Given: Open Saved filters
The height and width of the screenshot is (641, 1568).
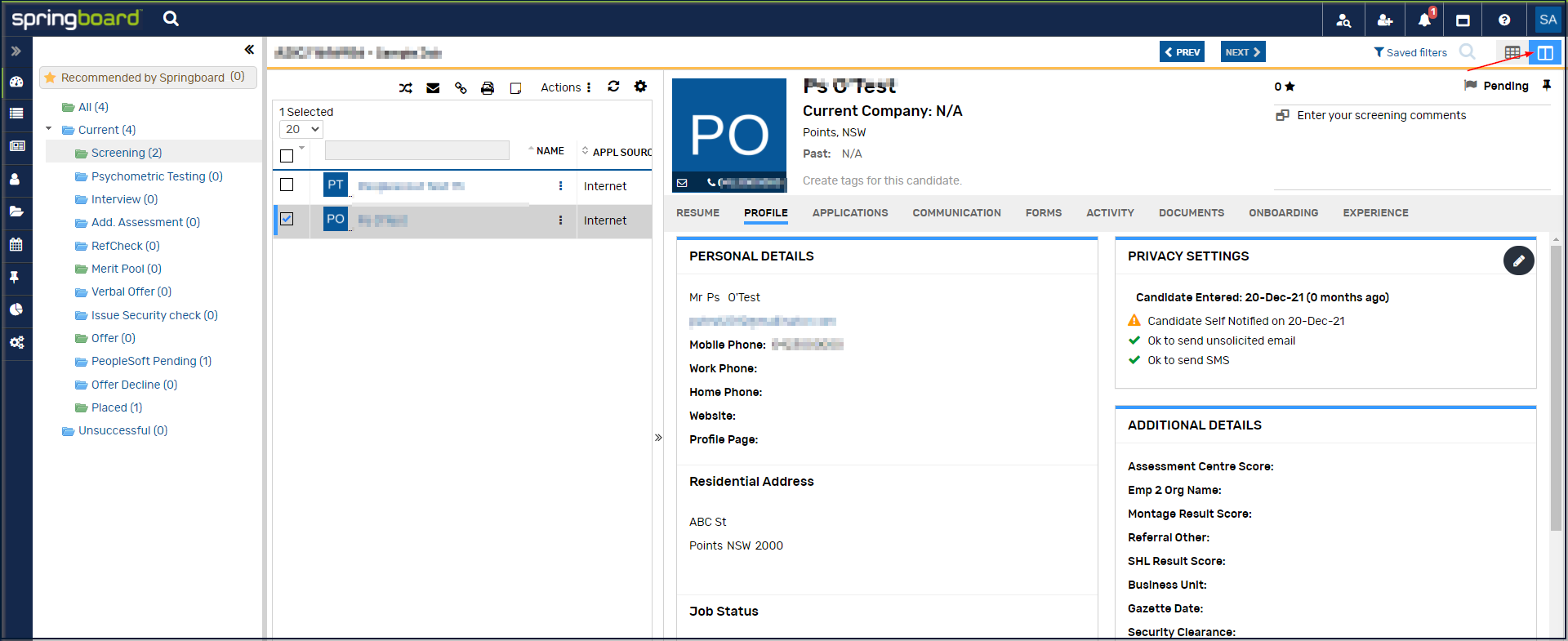Looking at the screenshot, I should pos(1410,52).
